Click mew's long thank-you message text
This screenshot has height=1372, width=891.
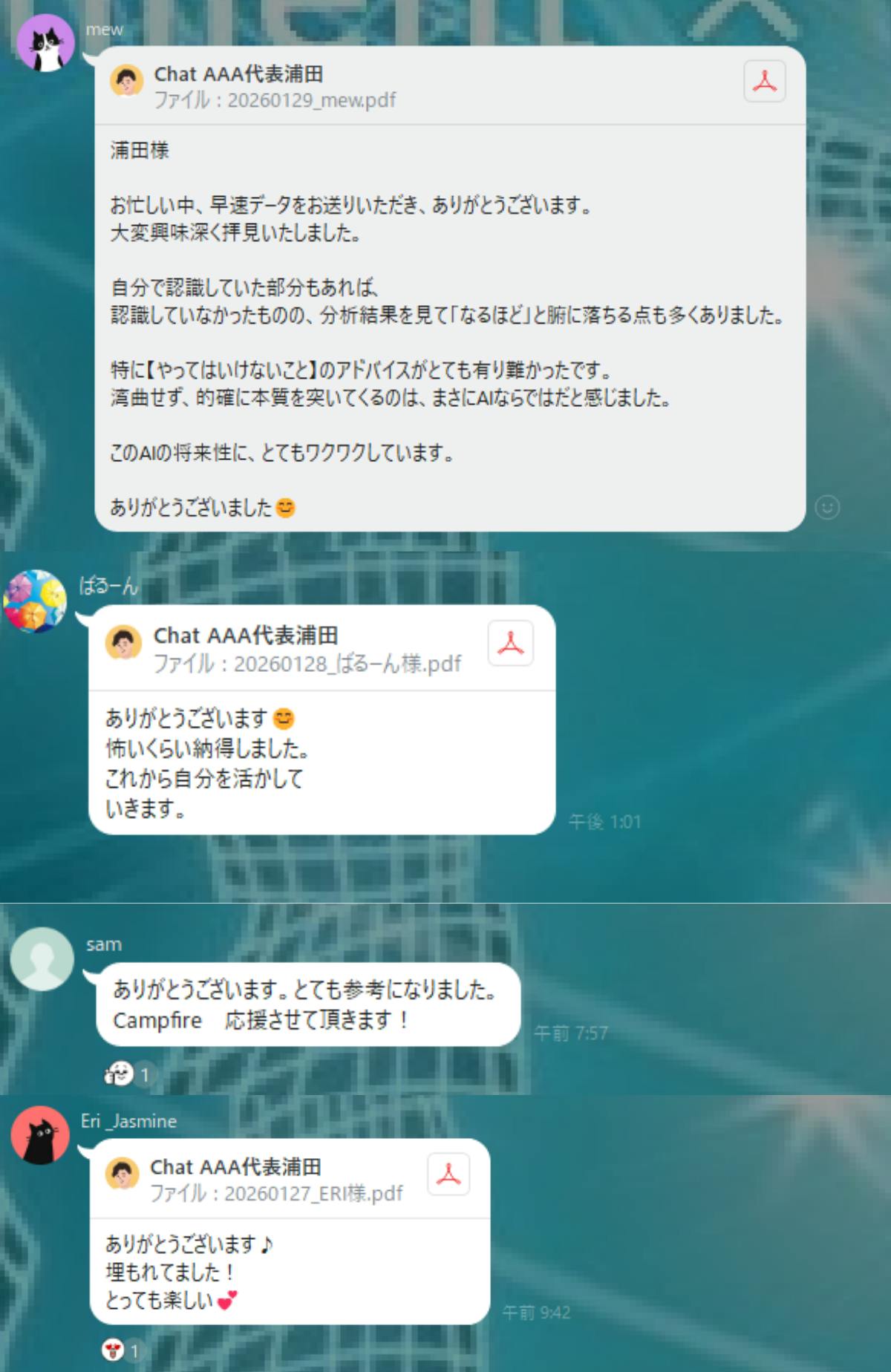[x=448, y=328]
